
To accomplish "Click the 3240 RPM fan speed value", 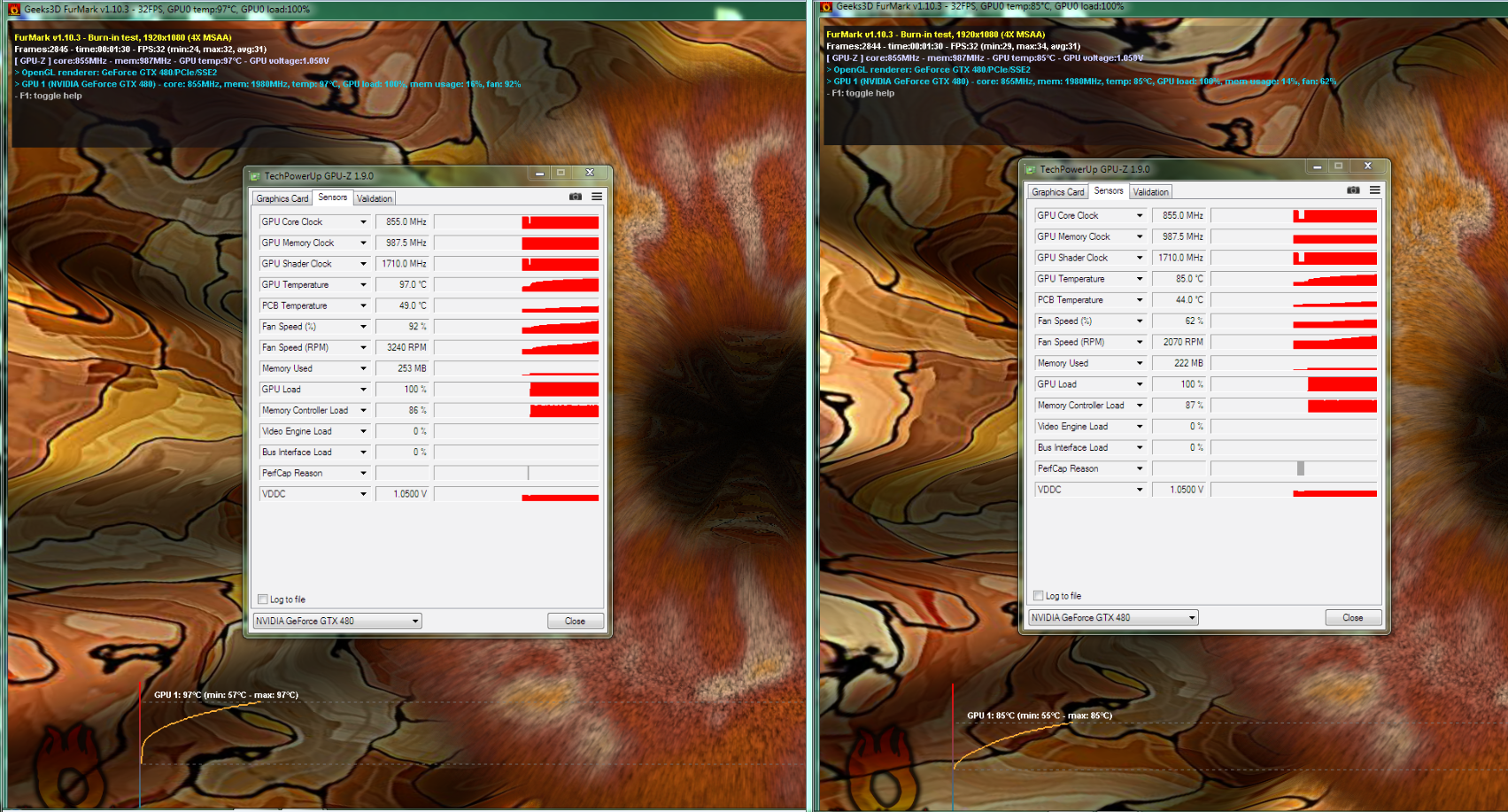I will click(x=403, y=348).
